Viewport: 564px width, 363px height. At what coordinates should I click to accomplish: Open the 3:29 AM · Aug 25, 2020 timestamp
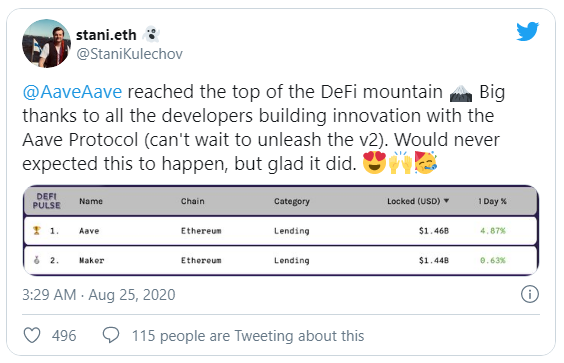[99, 295]
